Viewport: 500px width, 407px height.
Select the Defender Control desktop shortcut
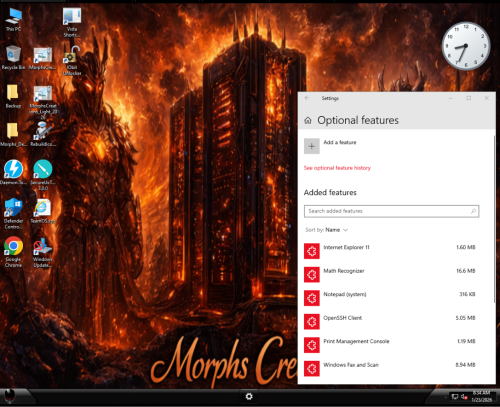pos(13,213)
